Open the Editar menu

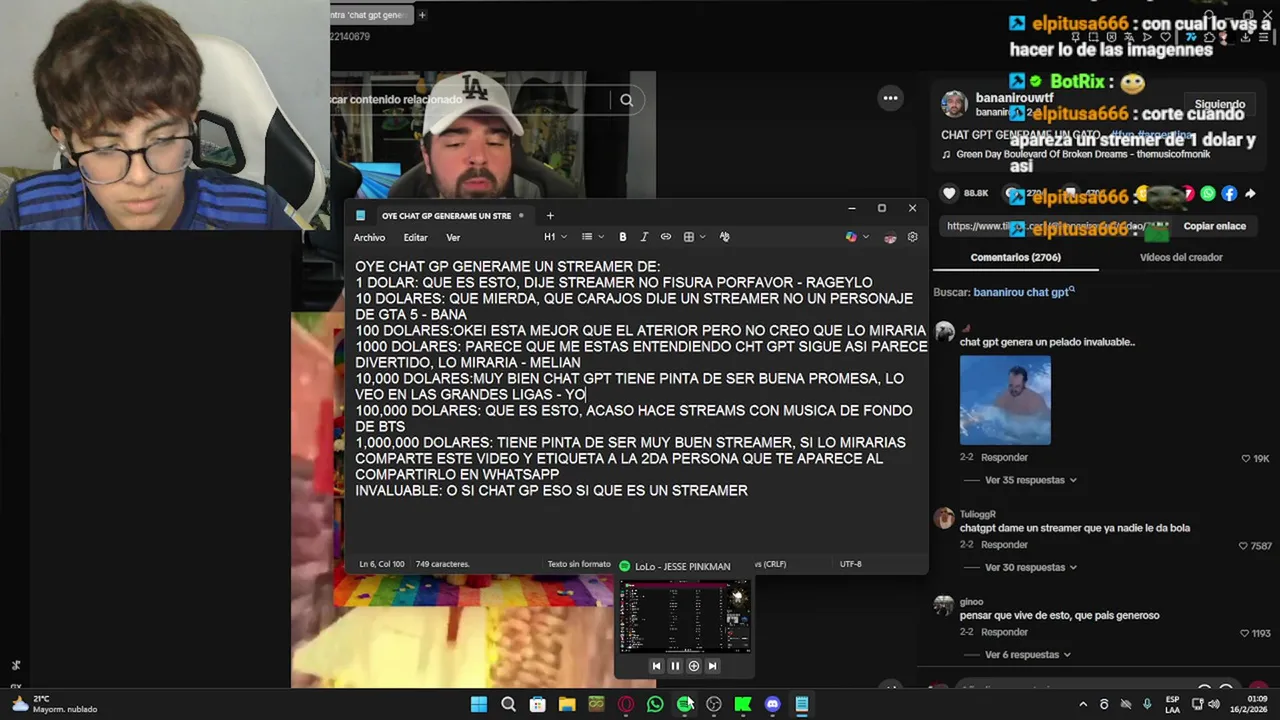pos(415,237)
